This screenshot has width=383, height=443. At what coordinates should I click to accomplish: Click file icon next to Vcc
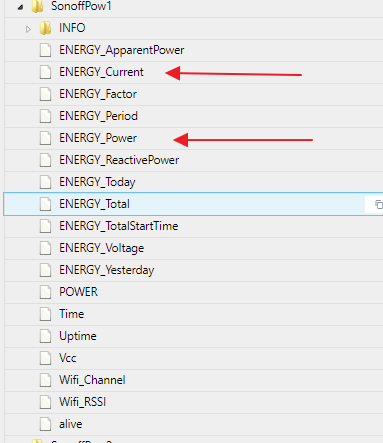tap(45, 358)
